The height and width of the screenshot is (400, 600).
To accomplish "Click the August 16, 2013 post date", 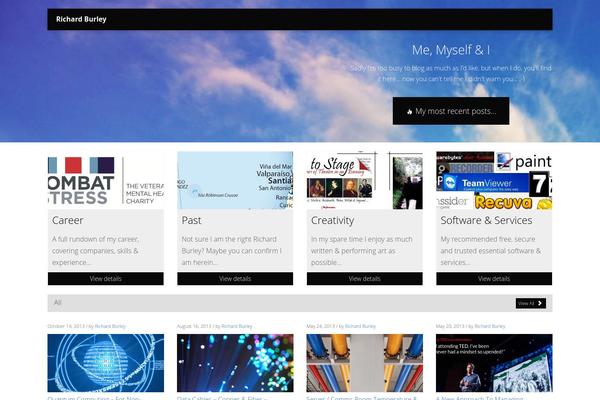I will 194,326.
